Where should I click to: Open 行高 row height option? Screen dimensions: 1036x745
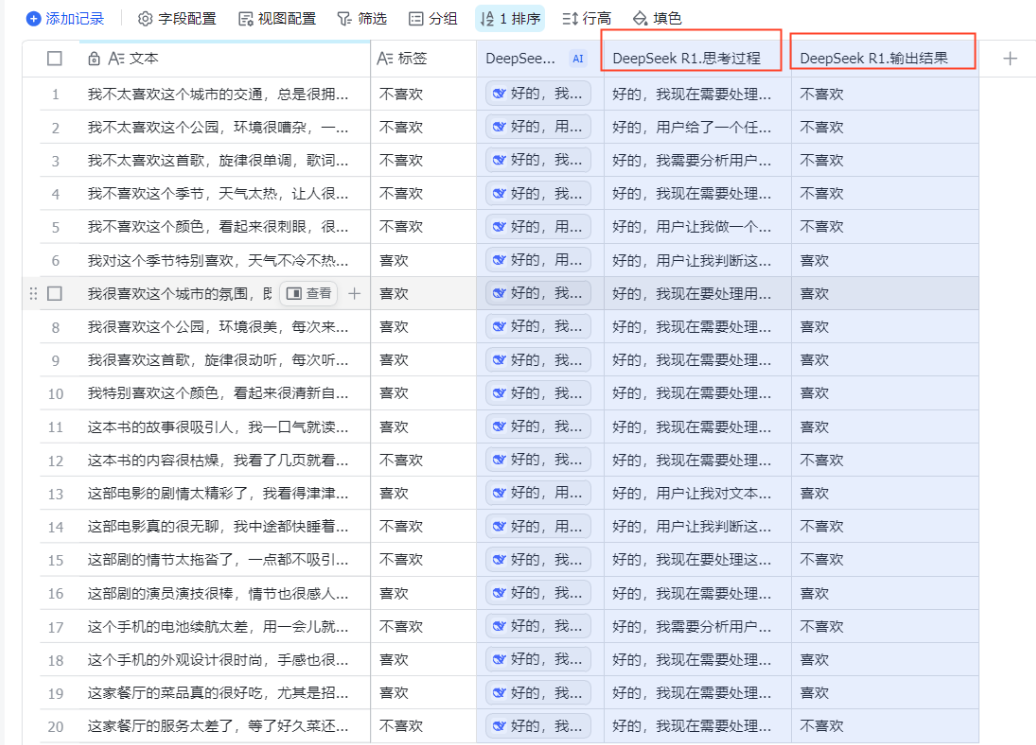point(587,18)
